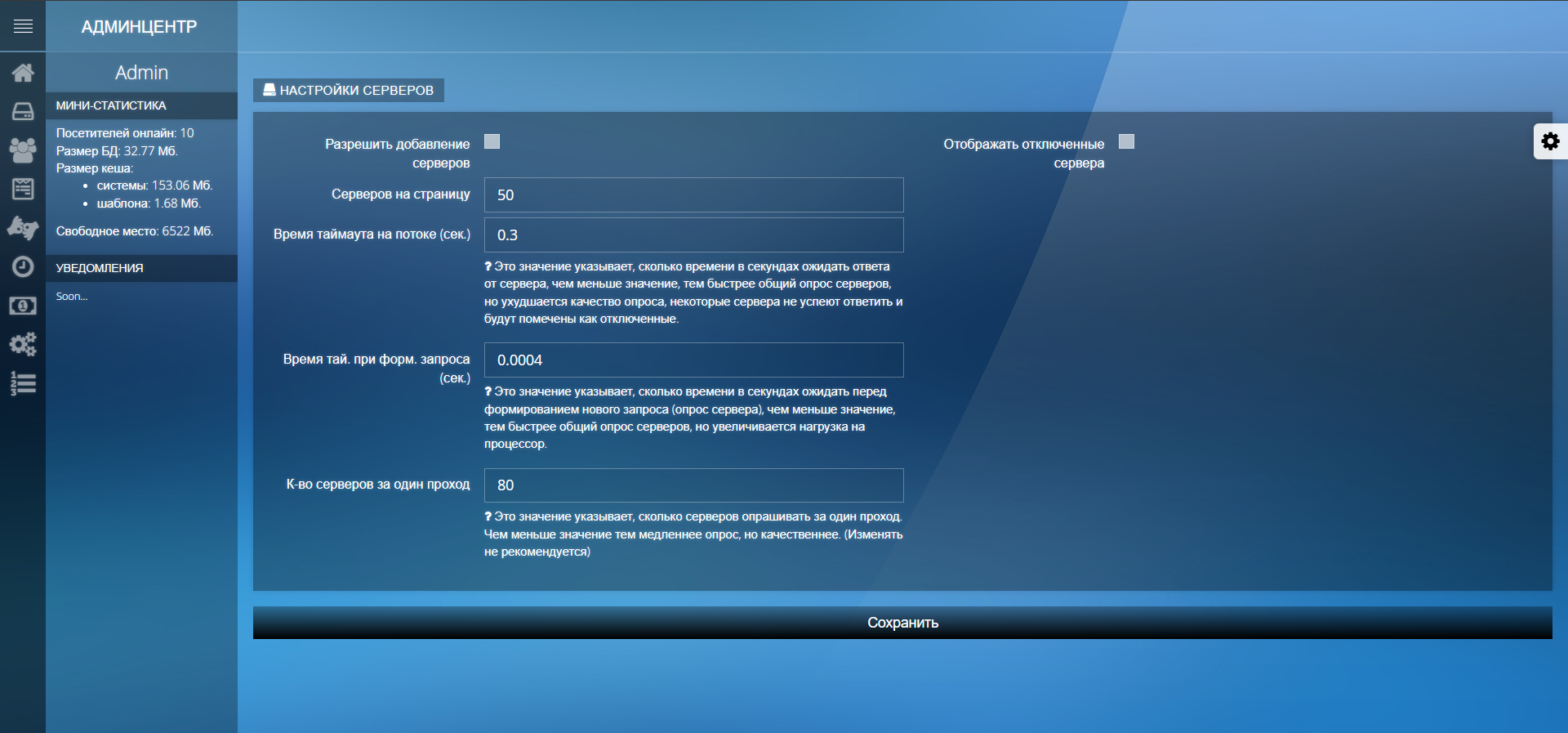Select the 'К-во серверов за один проход' field
The image size is (1568, 733).
[x=693, y=485]
